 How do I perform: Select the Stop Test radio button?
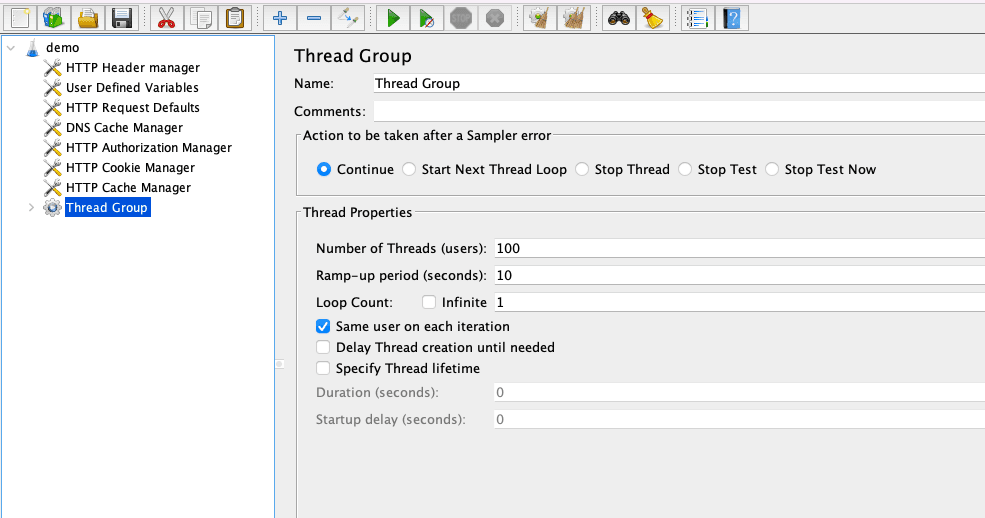coord(685,170)
